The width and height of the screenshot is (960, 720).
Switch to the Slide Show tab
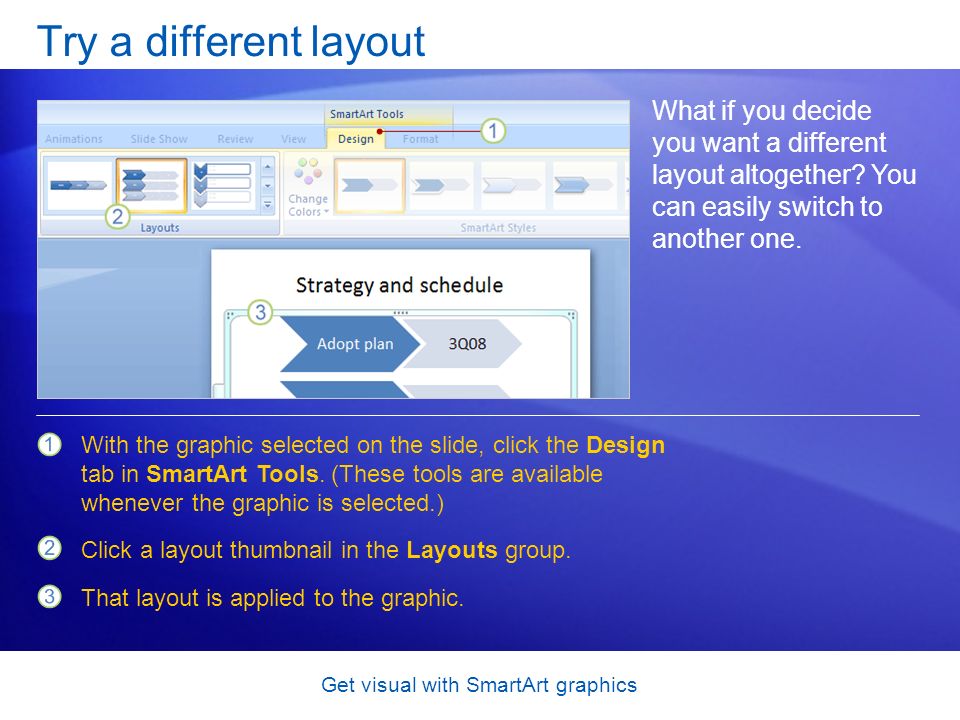tap(159, 139)
